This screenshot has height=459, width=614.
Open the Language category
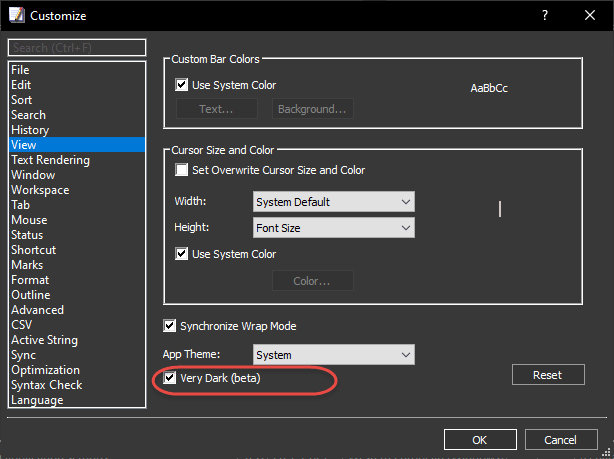coord(77,400)
